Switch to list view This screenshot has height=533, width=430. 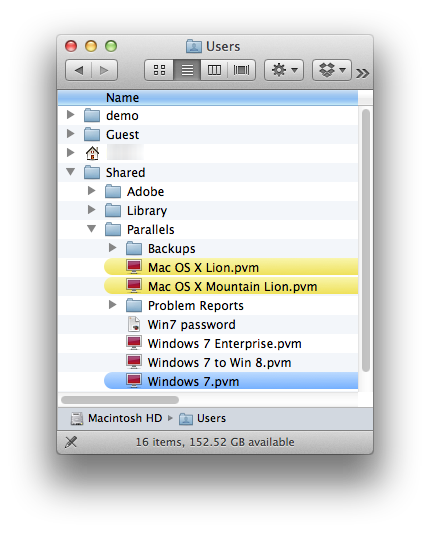click(187, 70)
